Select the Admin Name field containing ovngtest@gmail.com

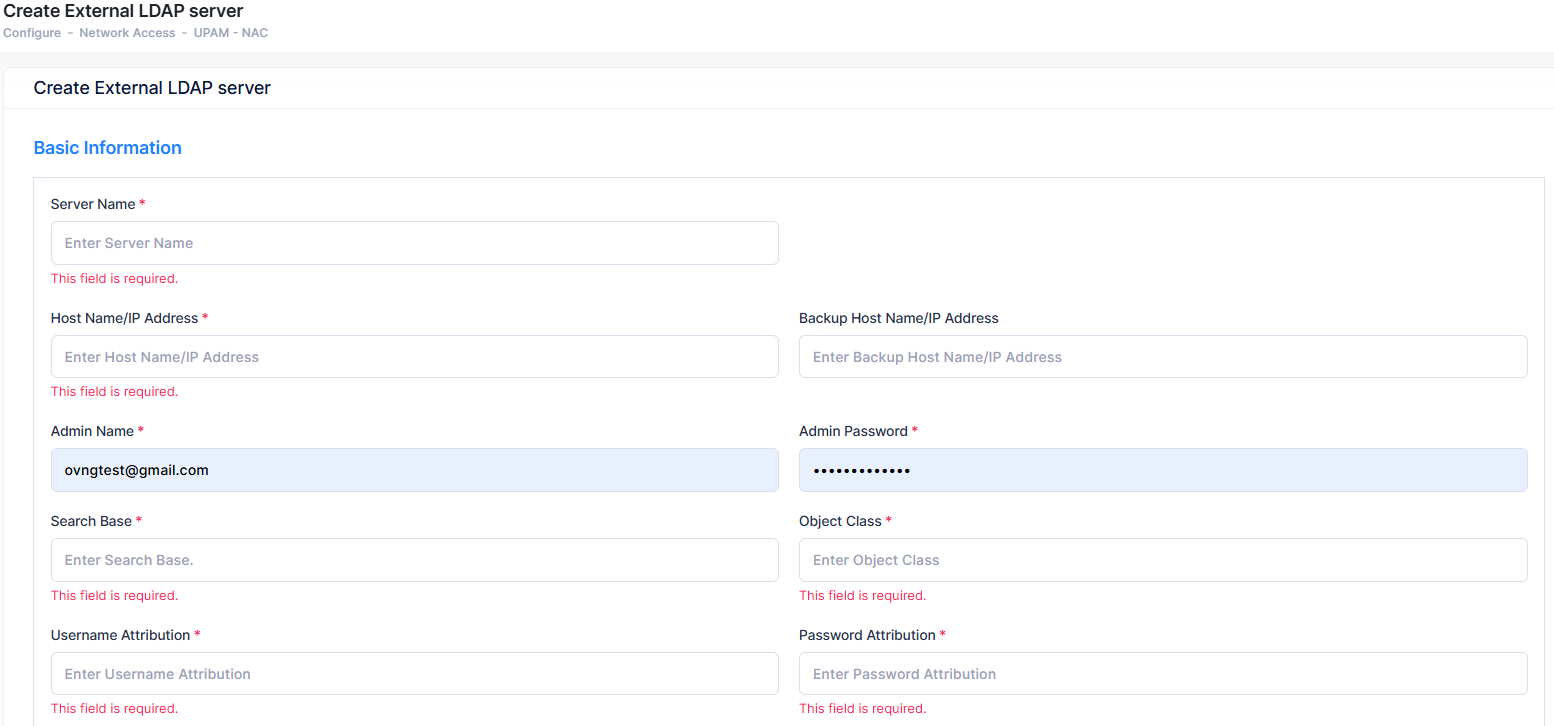[x=414, y=470]
